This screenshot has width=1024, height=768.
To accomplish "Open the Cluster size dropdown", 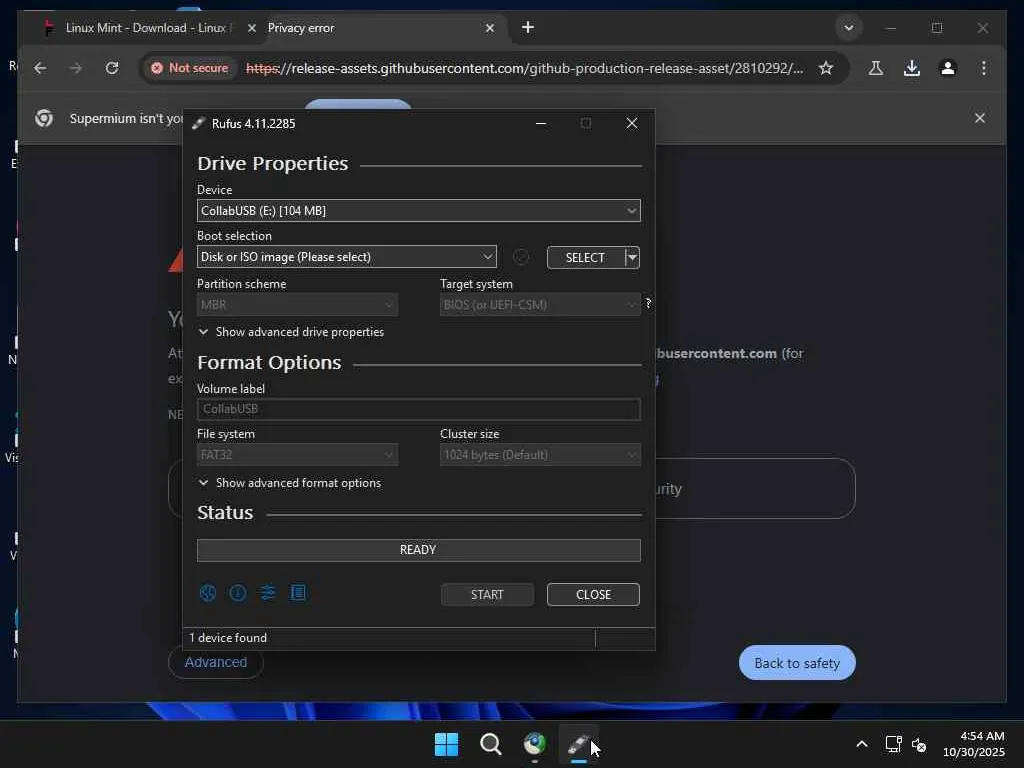I will pyautogui.click(x=540, y=455).
